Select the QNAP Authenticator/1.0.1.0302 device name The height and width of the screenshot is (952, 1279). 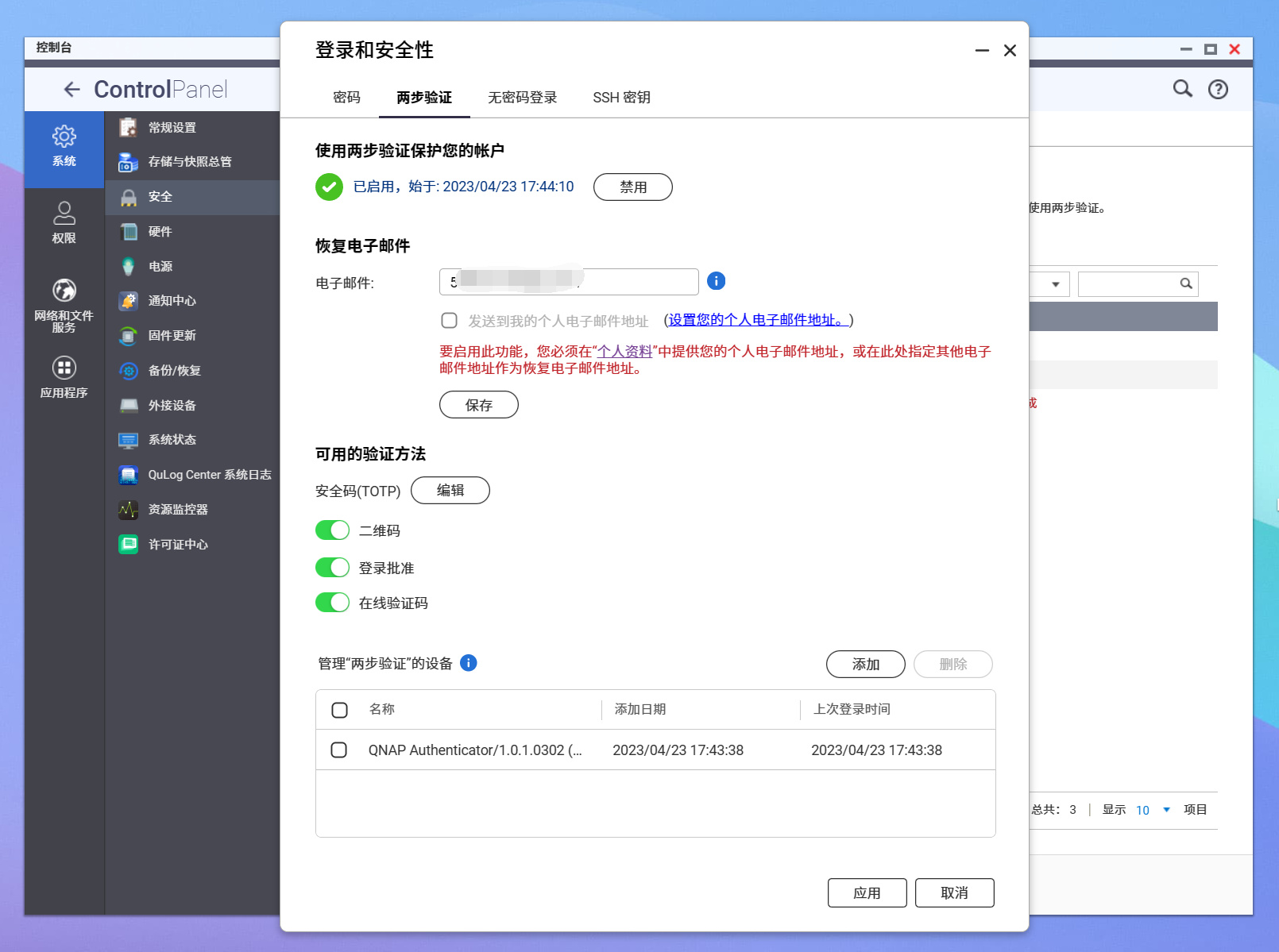(475, 750)
